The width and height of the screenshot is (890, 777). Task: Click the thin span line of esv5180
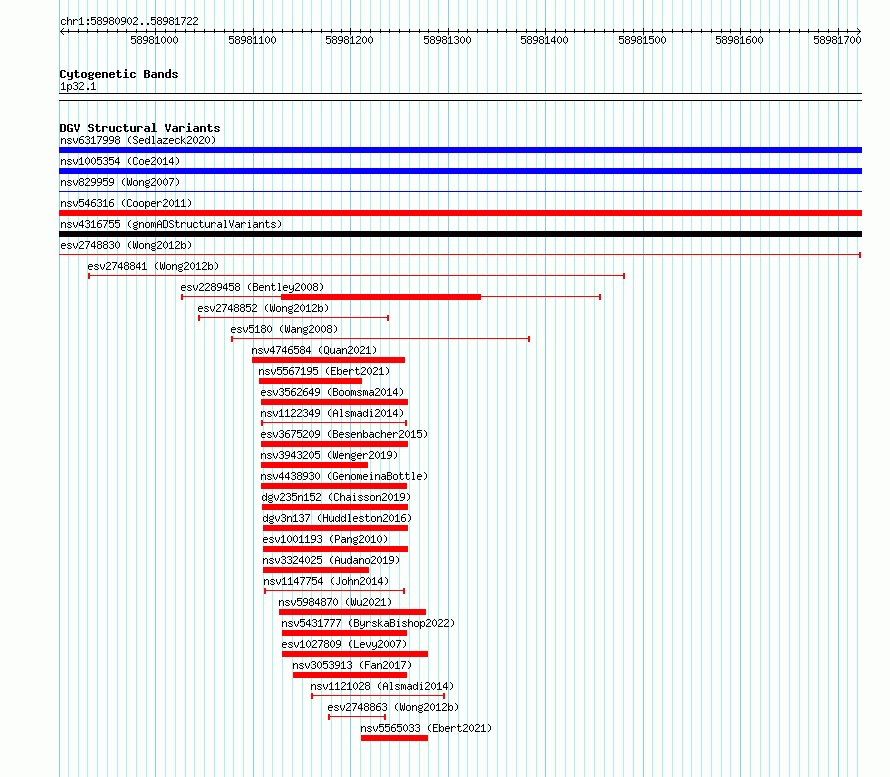click(x=380, y=339)
